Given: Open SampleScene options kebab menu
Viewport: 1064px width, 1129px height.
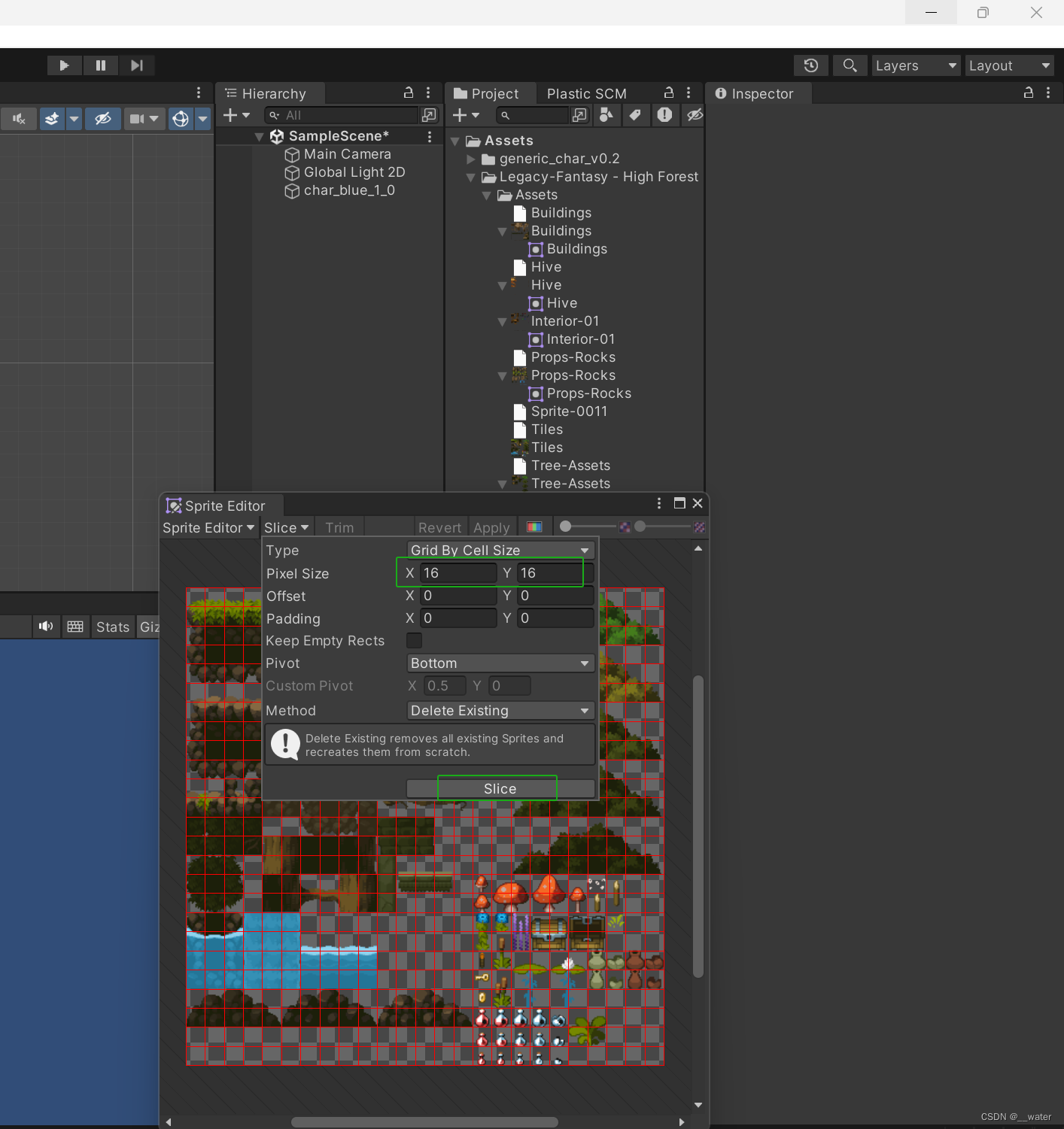Looking at the screenshot, I should coord(430,136).
